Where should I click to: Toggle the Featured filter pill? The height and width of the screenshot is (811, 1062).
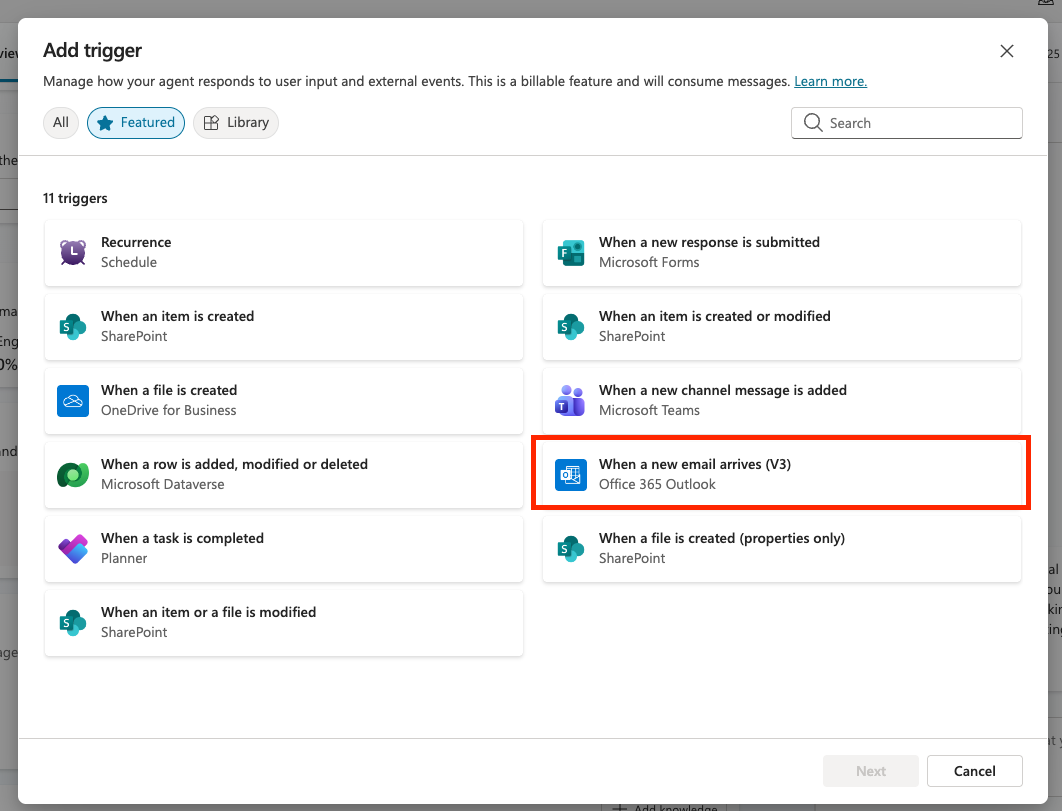135,122
